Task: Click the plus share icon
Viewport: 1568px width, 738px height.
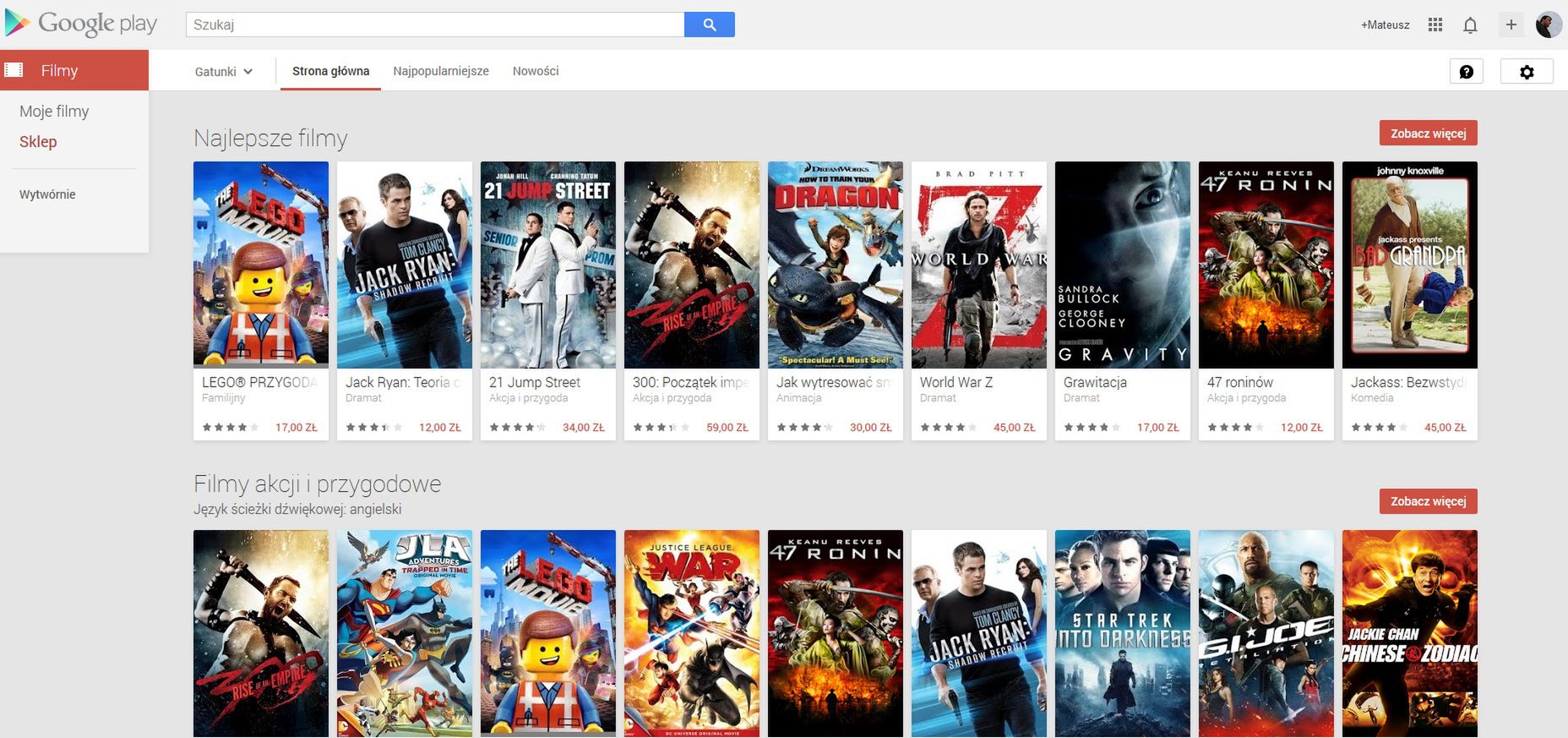Action: [1511, 25]
